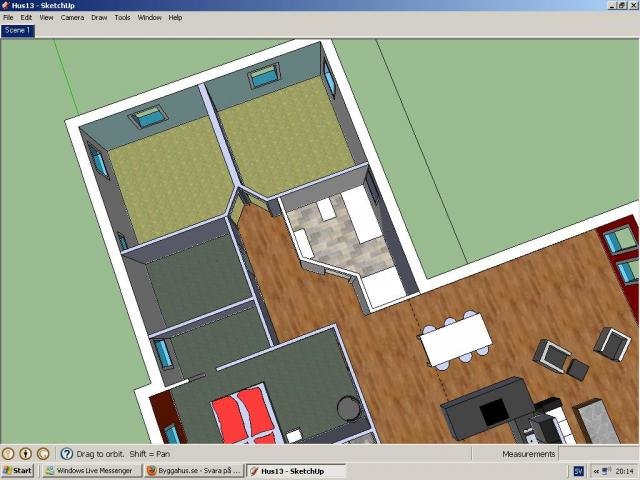Open the Window menu
This screenshot has width=640, height=480.
pos(149,17)
